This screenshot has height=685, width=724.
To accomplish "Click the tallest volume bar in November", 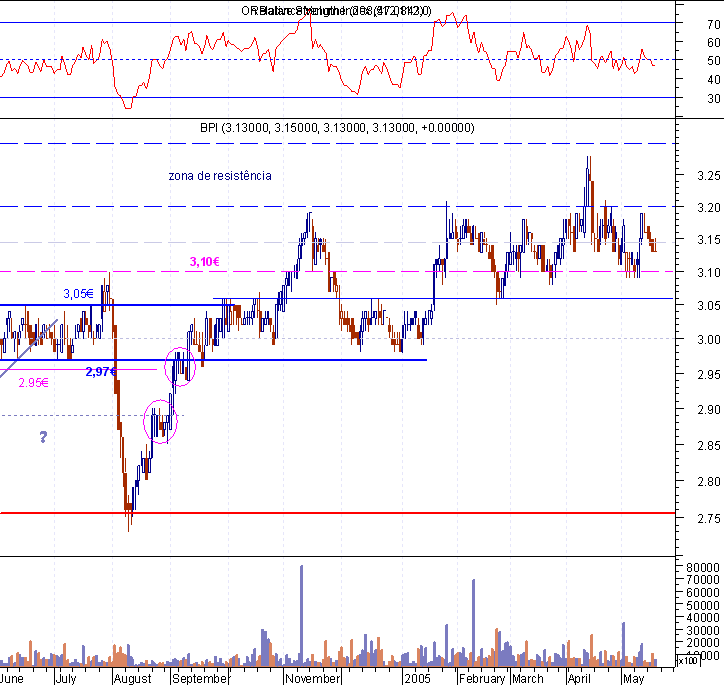I will [x=302, y=615].
